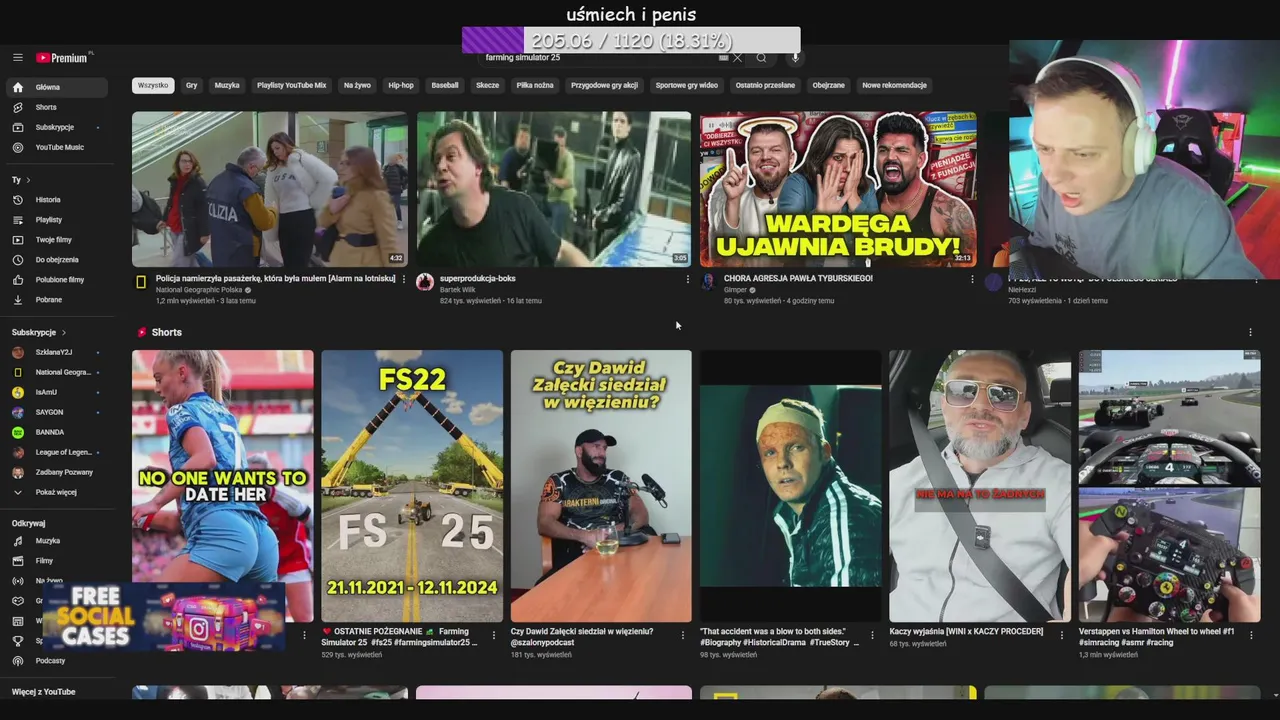The height and width of the screenshot is (720, 1280).
Task: Select the Gry filter chip
Action: click(191, 85)
